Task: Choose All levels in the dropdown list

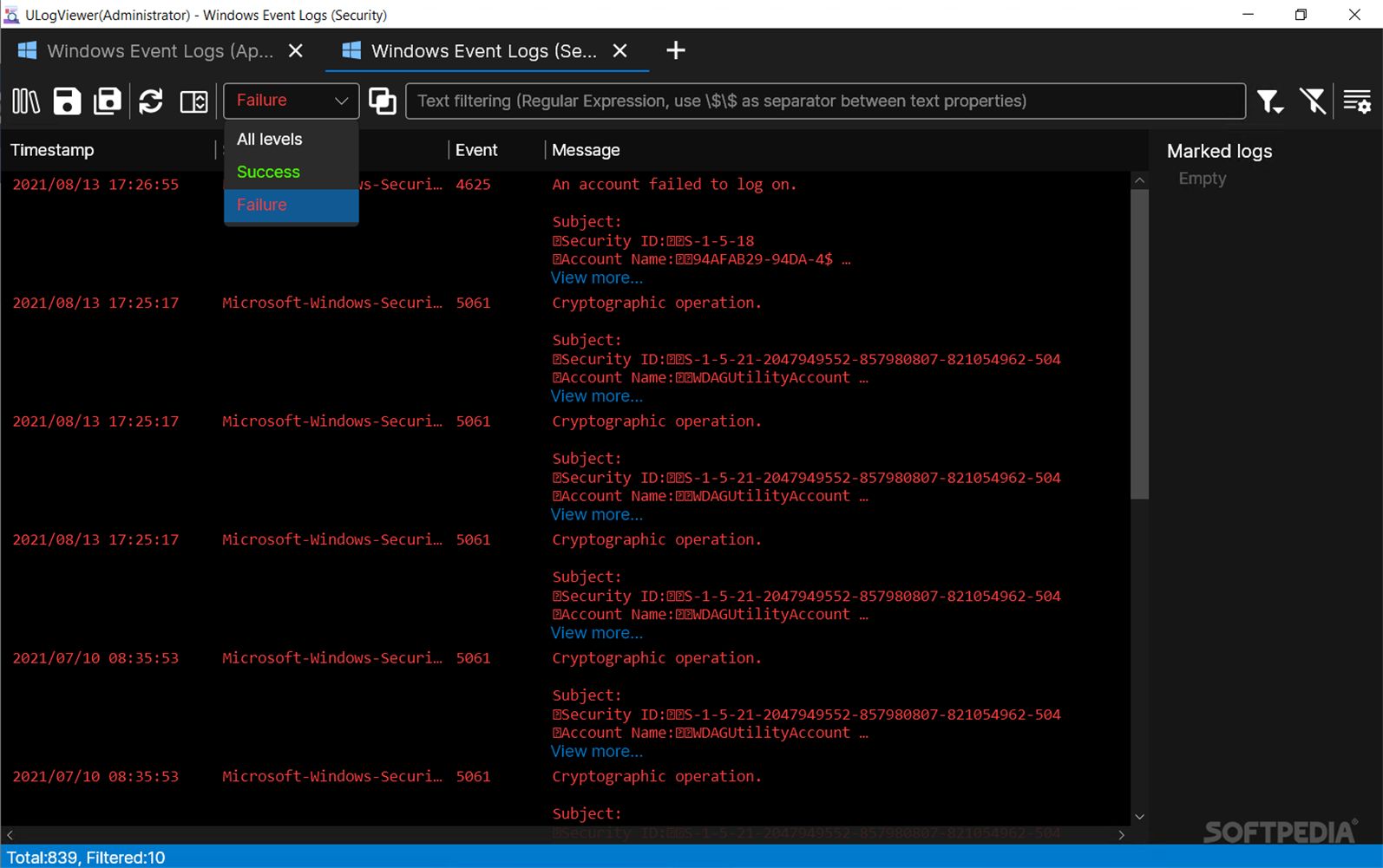Action: (x=292, y=140)
